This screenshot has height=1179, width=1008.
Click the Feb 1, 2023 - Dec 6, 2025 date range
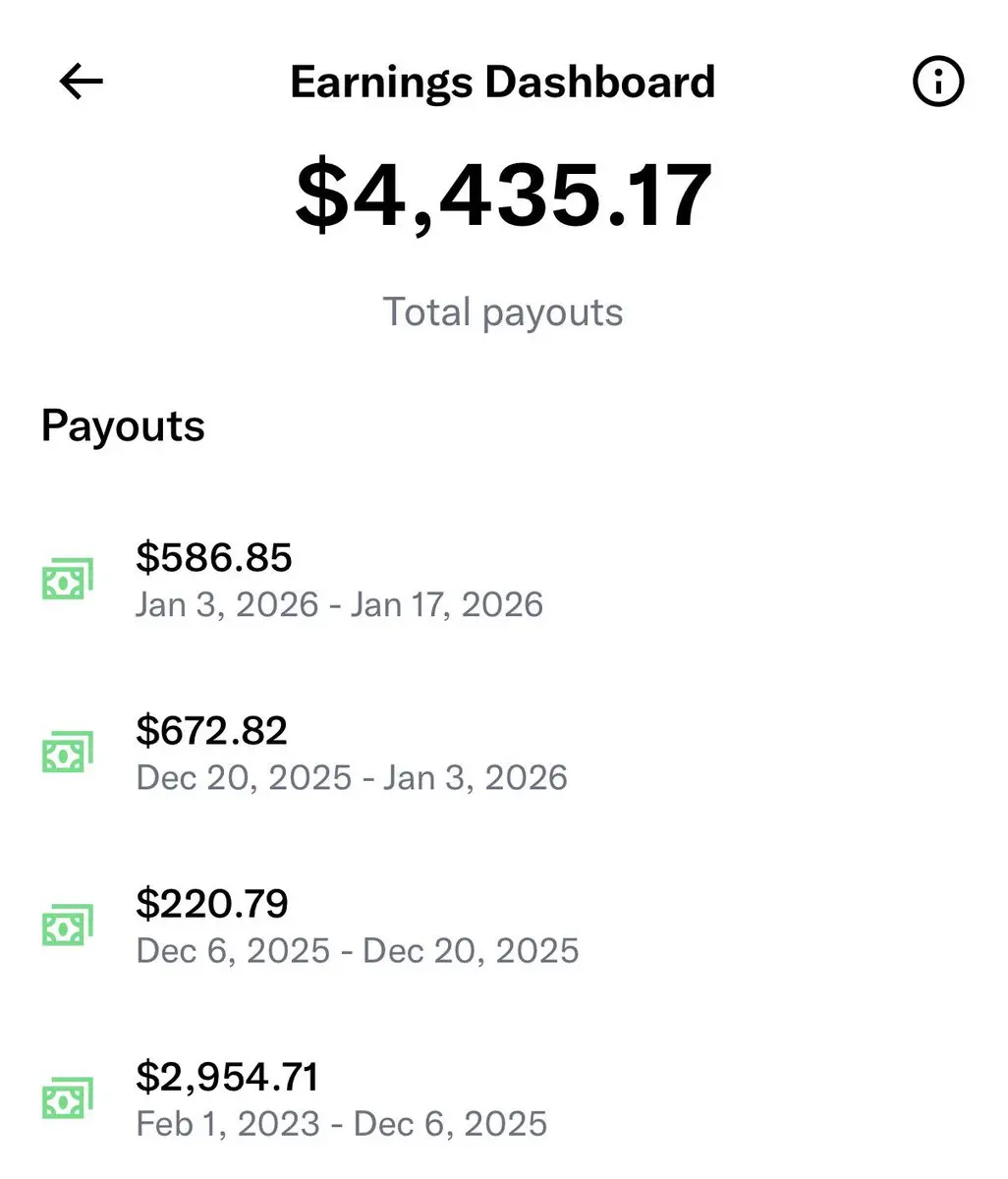[342, 1123]
